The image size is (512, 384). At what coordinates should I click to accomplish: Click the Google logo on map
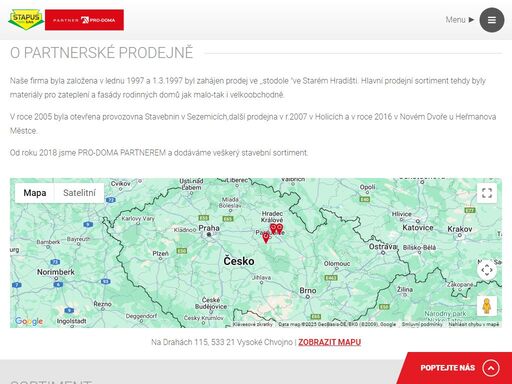point(29,321)
